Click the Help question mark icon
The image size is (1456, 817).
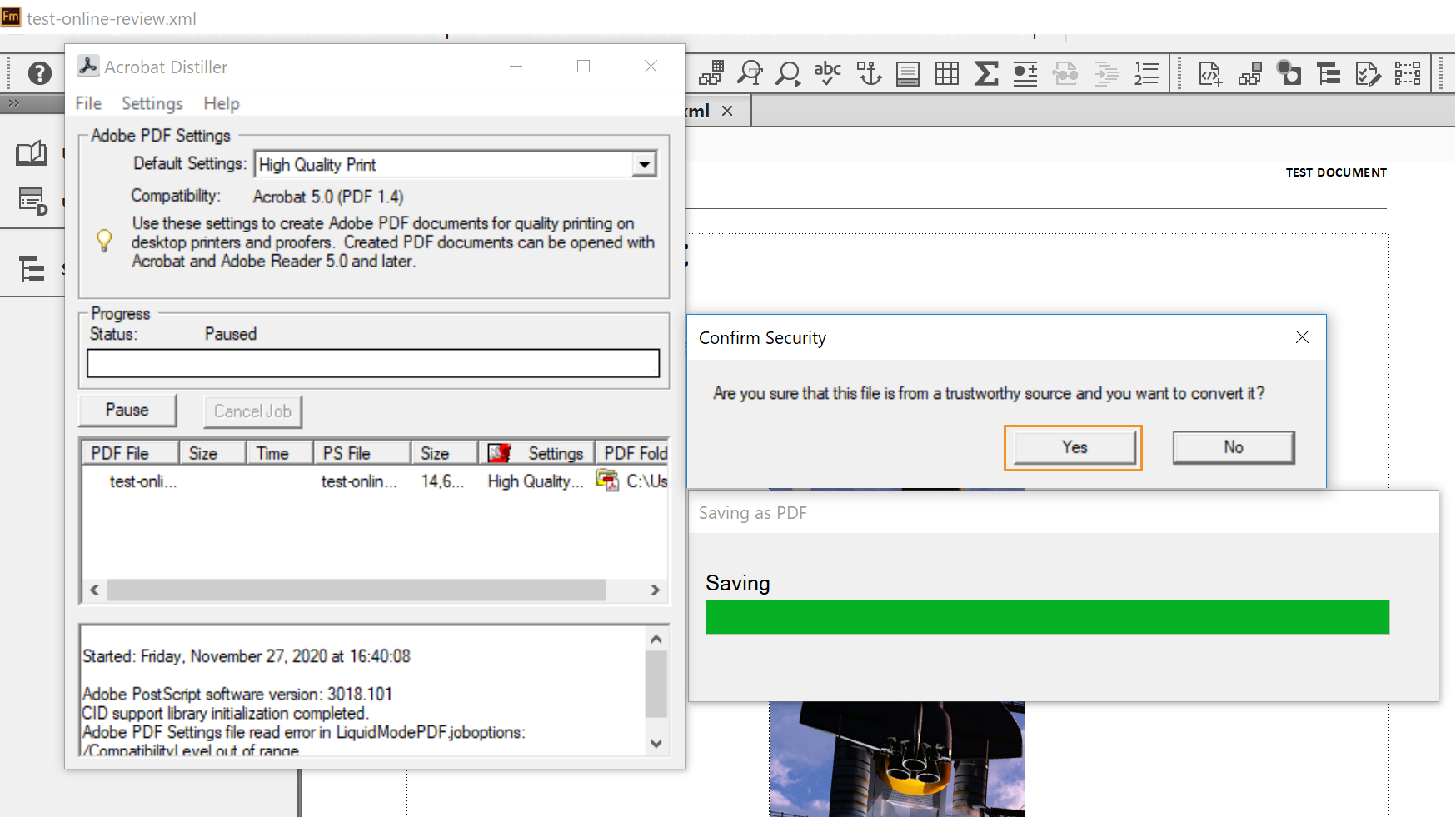click(39, 73)
